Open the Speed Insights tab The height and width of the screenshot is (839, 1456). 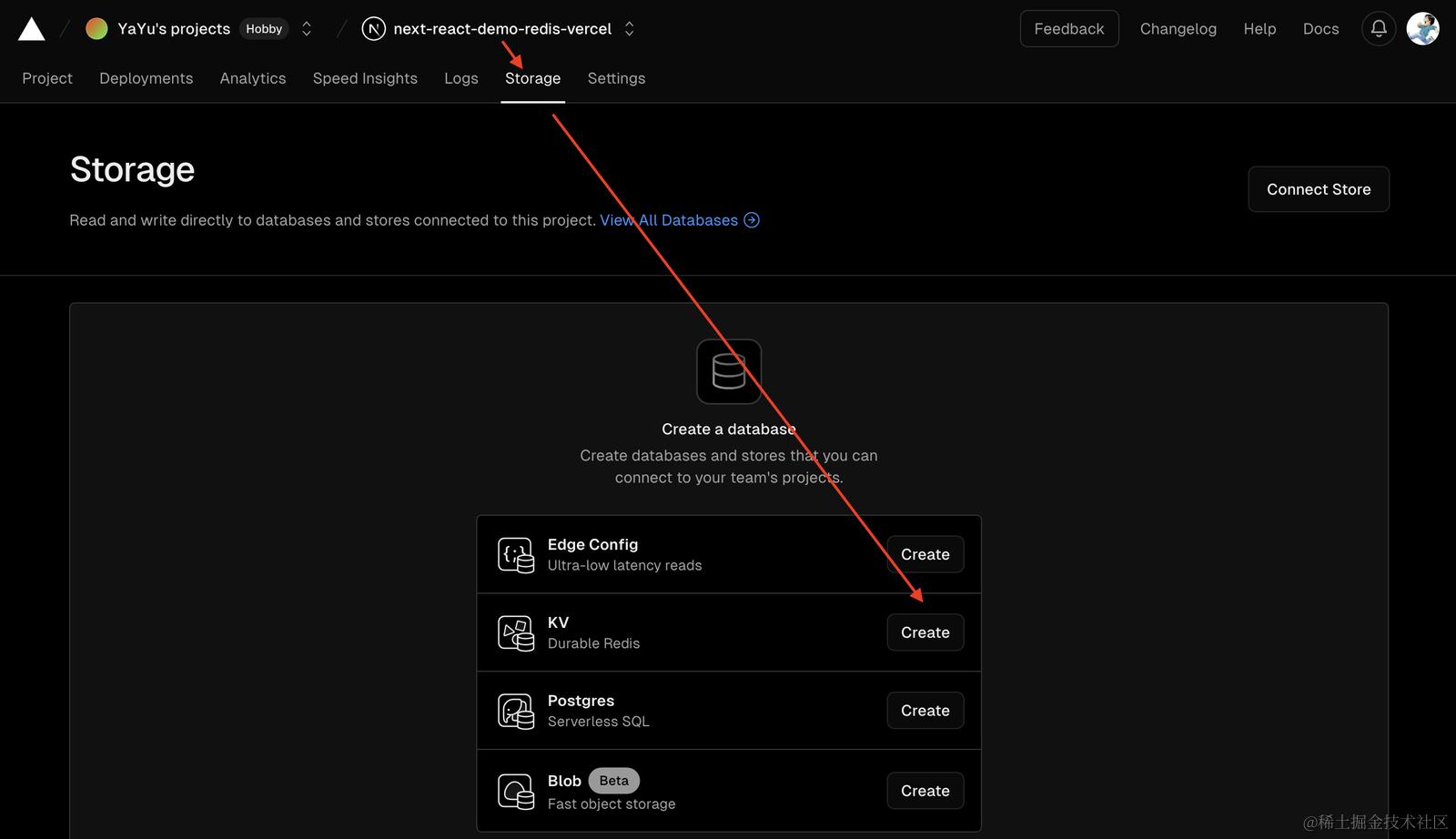tap(365, 78)
